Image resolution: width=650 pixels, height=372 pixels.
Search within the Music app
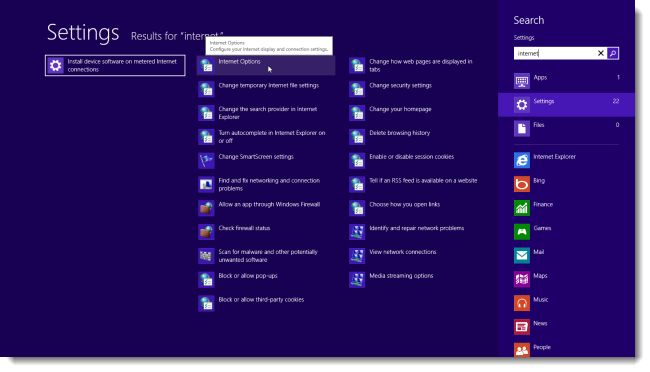(x=566, y=303)
